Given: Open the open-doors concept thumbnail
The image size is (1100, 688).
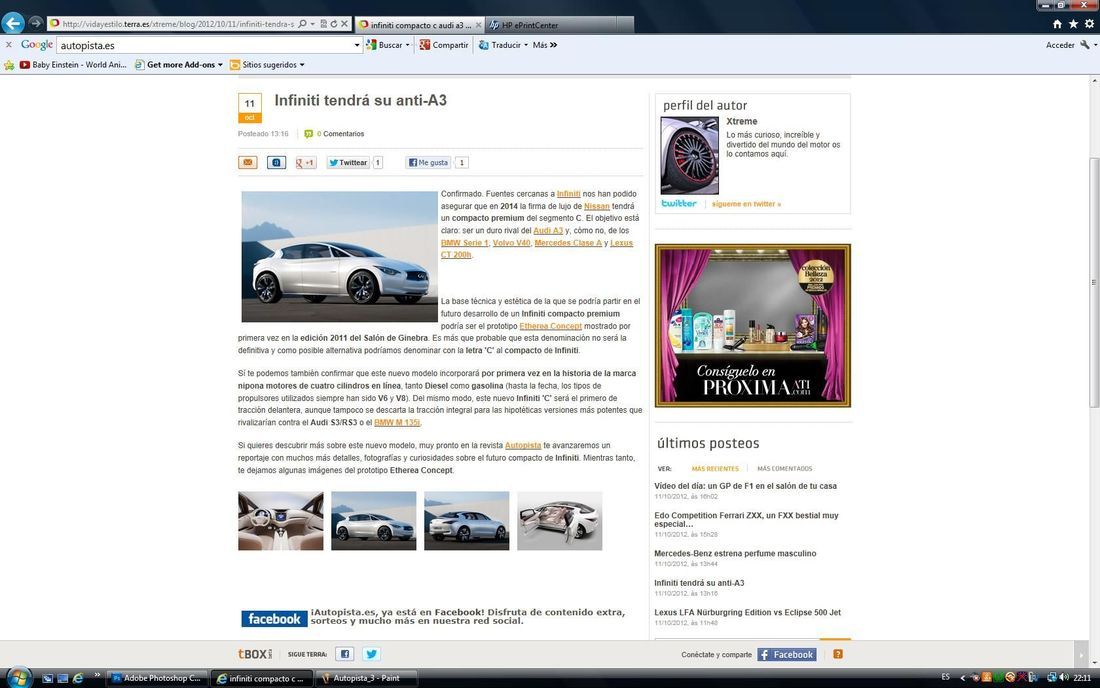Looking at the screenshot, I should point(560,520).
